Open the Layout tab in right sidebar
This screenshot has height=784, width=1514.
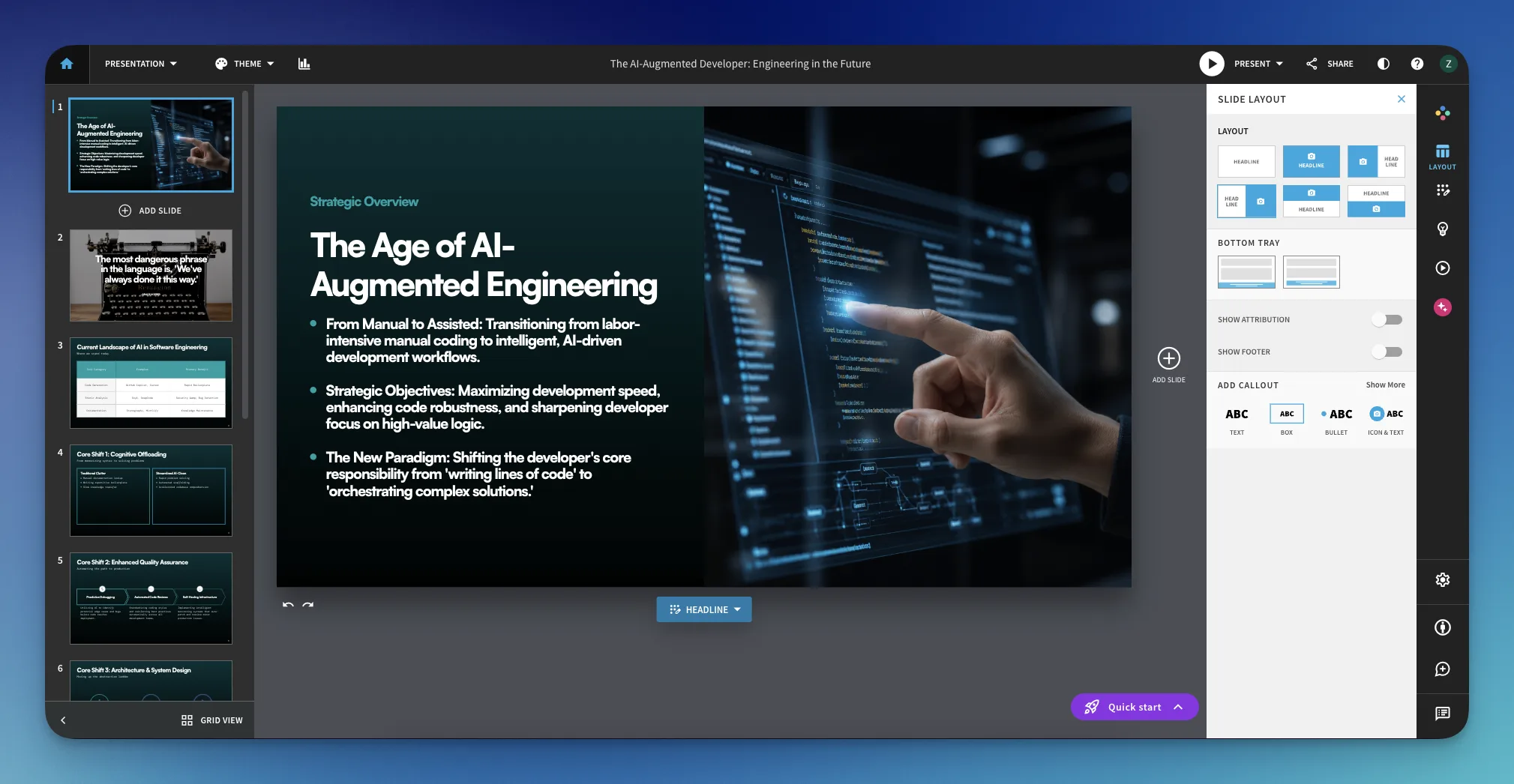click(1442, 157)
